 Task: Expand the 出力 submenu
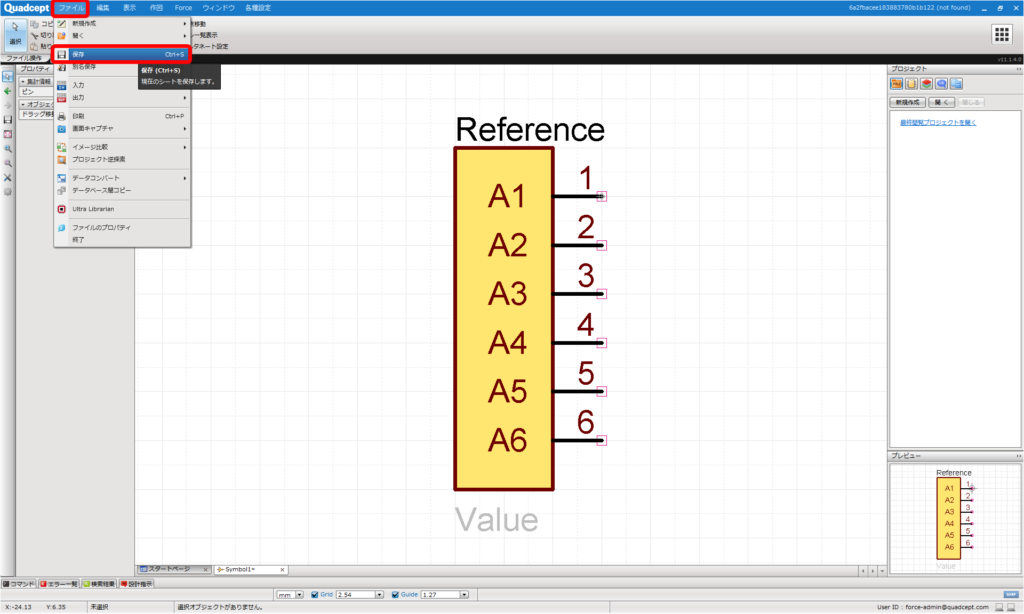click(x=122, y=97)
